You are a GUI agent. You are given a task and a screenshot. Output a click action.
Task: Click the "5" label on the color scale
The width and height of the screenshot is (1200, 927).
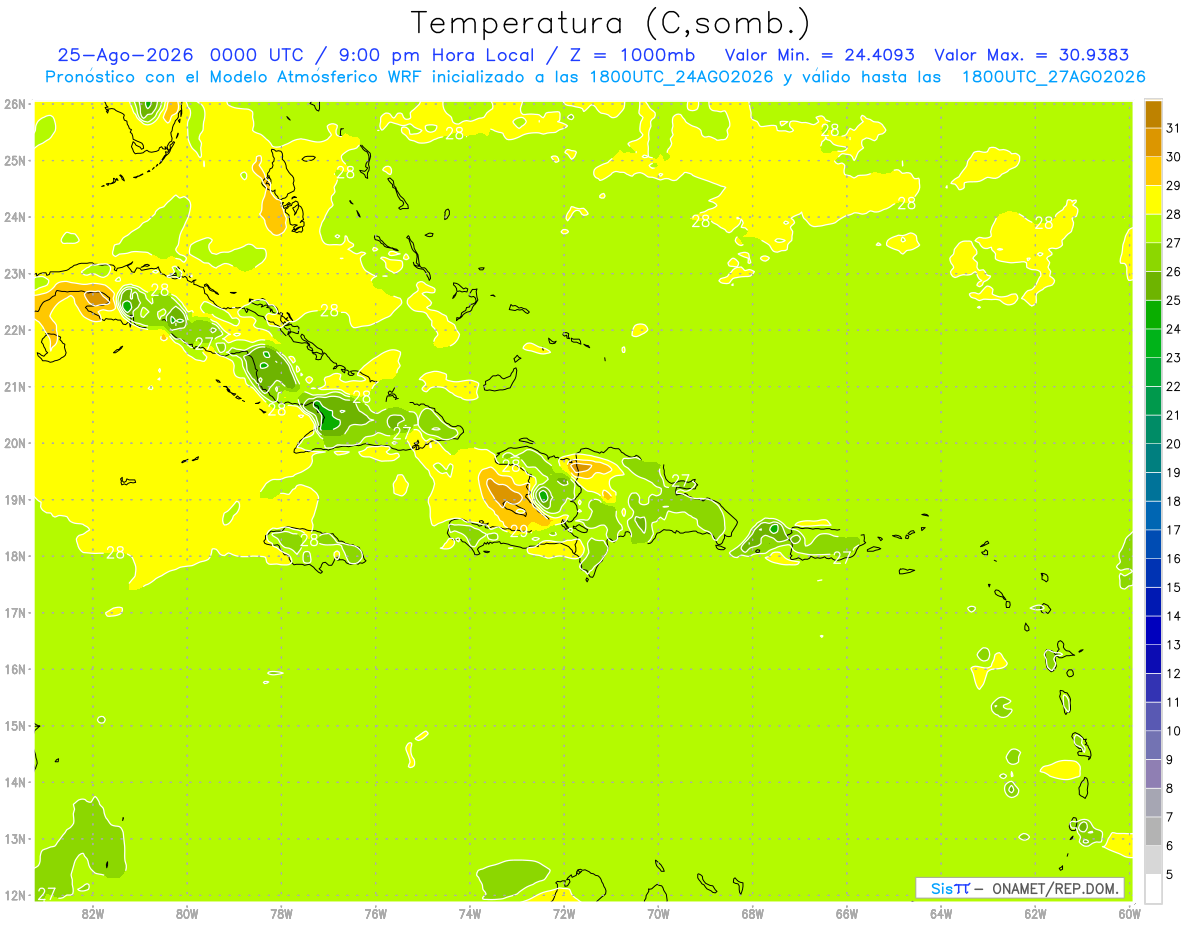(1170, 874)
